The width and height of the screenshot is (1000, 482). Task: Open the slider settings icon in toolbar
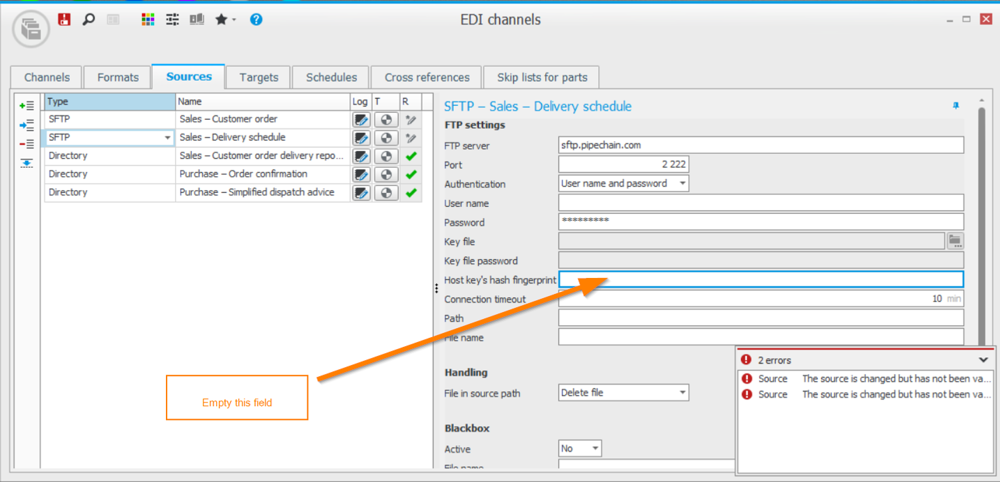click(172, 20)
